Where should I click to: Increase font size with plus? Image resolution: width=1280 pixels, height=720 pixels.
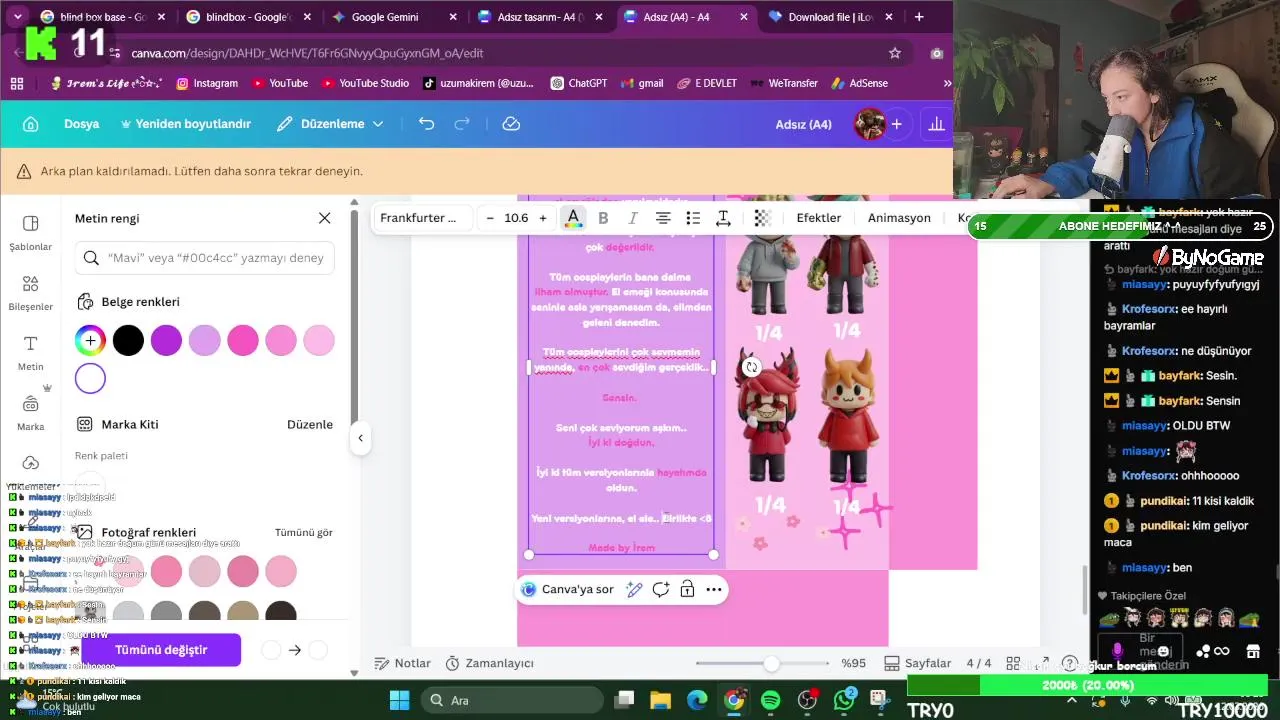click(x=543, y=218)
